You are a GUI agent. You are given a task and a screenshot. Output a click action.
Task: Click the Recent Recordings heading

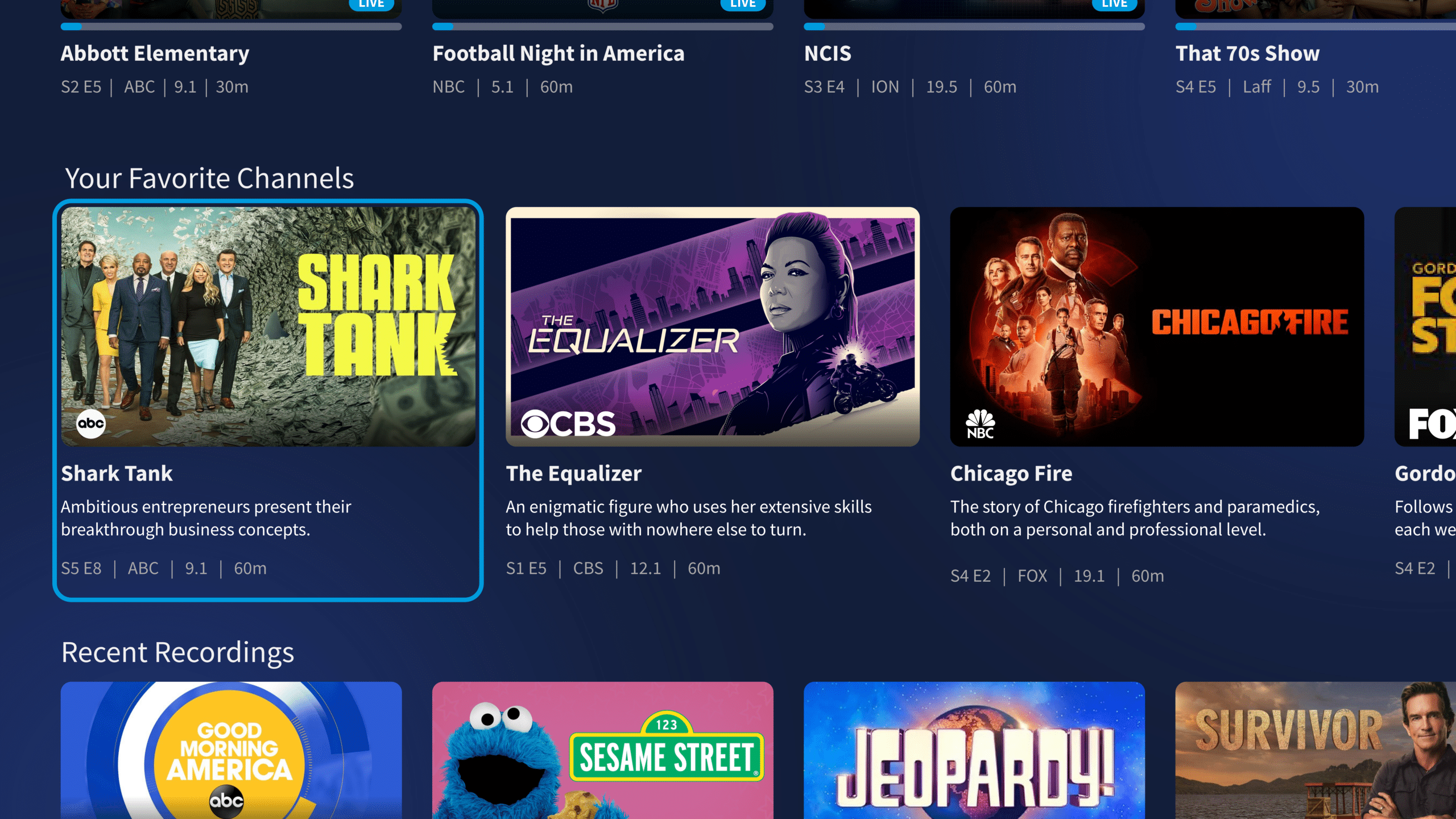click(177, 652)
